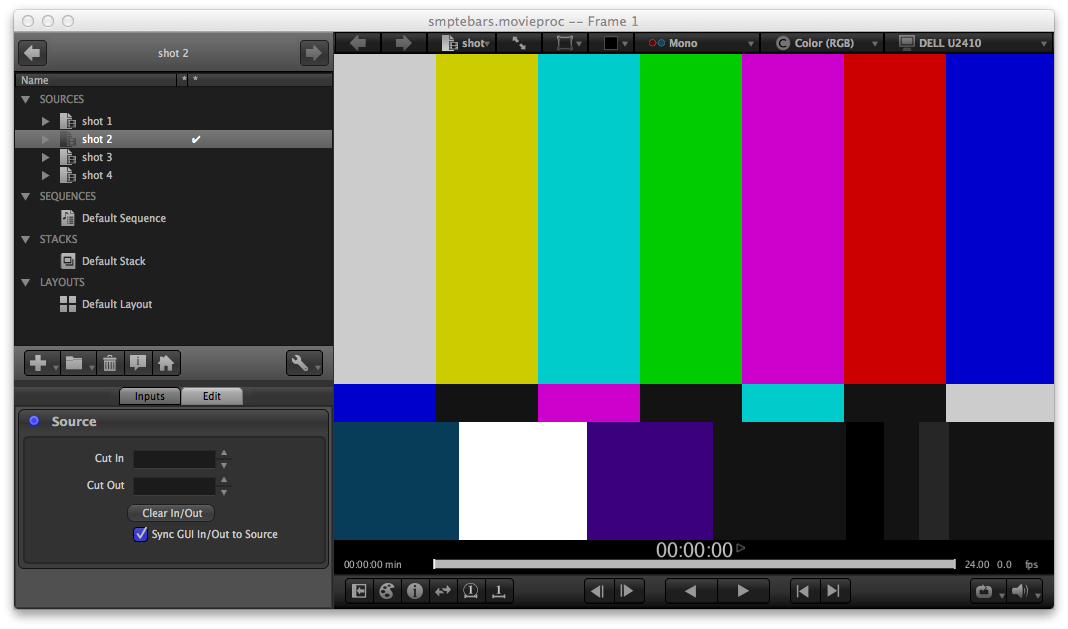Expand the shot 2 disclosure triangle

click(x=46, y=139)
